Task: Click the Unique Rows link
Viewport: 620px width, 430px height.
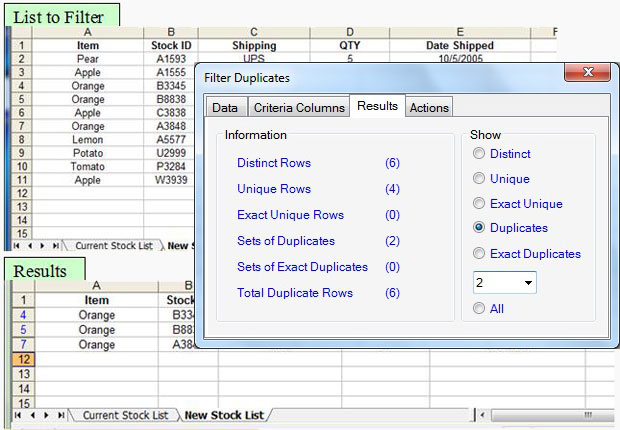Action: [273, 189]
